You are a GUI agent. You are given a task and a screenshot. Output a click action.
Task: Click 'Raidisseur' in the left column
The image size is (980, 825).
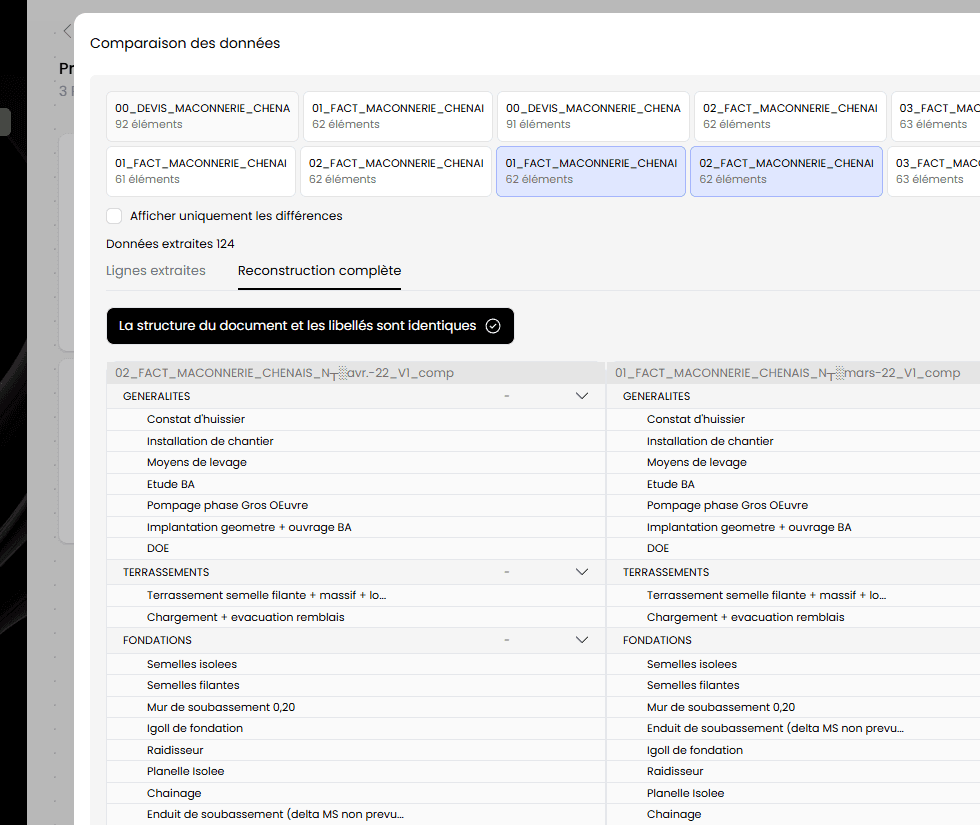point(175,751)
